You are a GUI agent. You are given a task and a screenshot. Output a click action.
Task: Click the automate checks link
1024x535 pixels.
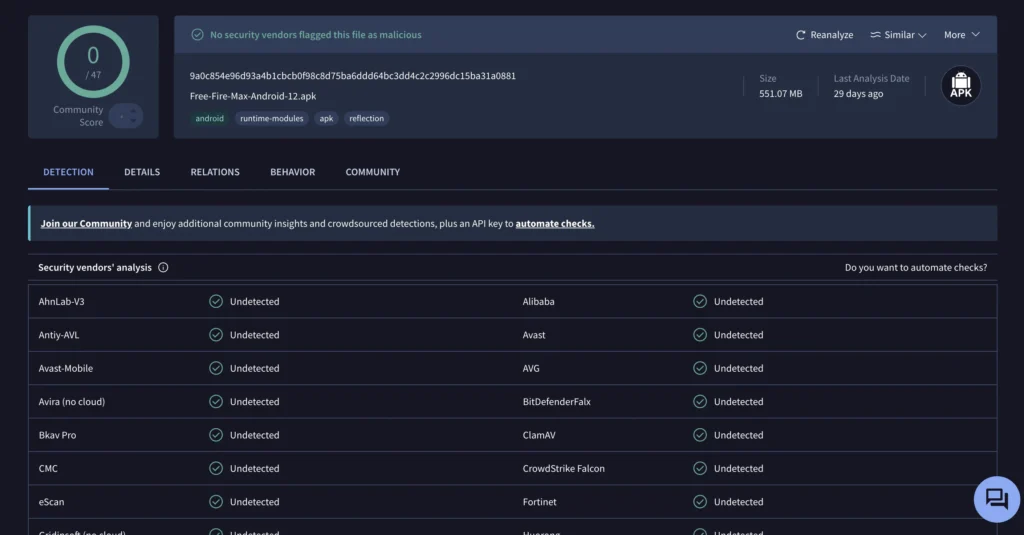click(x=555, y=223)
